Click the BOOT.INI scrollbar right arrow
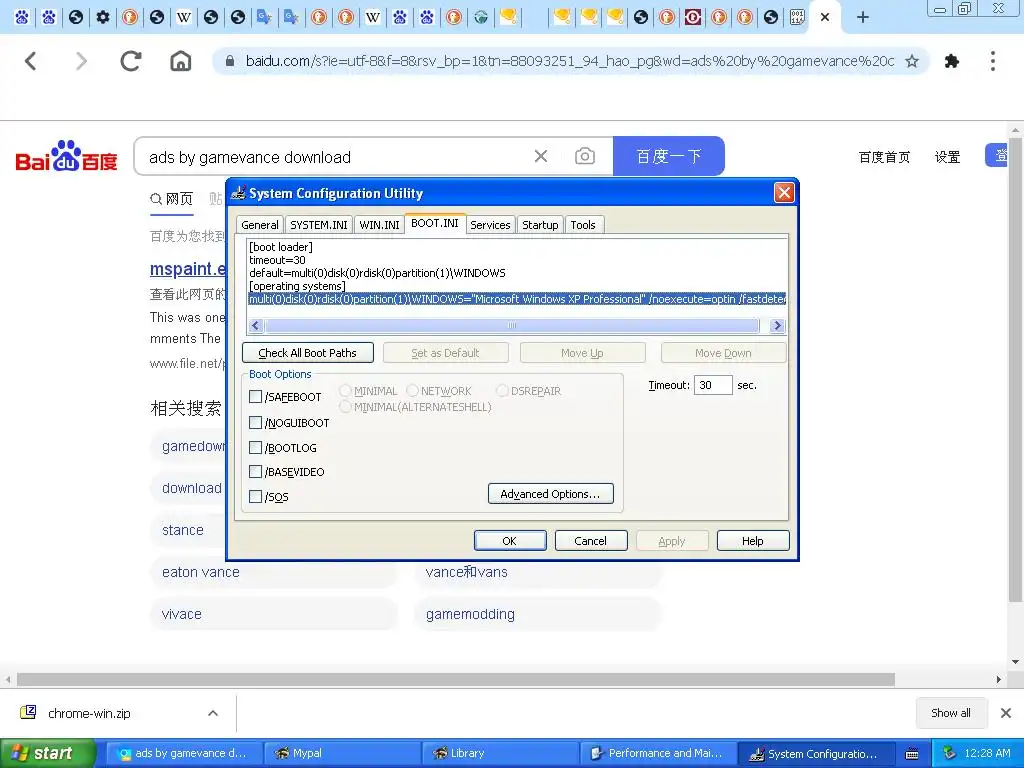1024x768 pixels. [777, 325]
